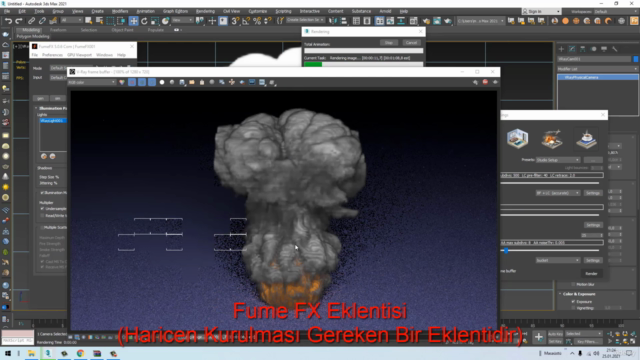The width and height of the screenshot is (640, 360).
Task: Click Cancel in the Rendering dialog
Action: click(x=411, y=42)
